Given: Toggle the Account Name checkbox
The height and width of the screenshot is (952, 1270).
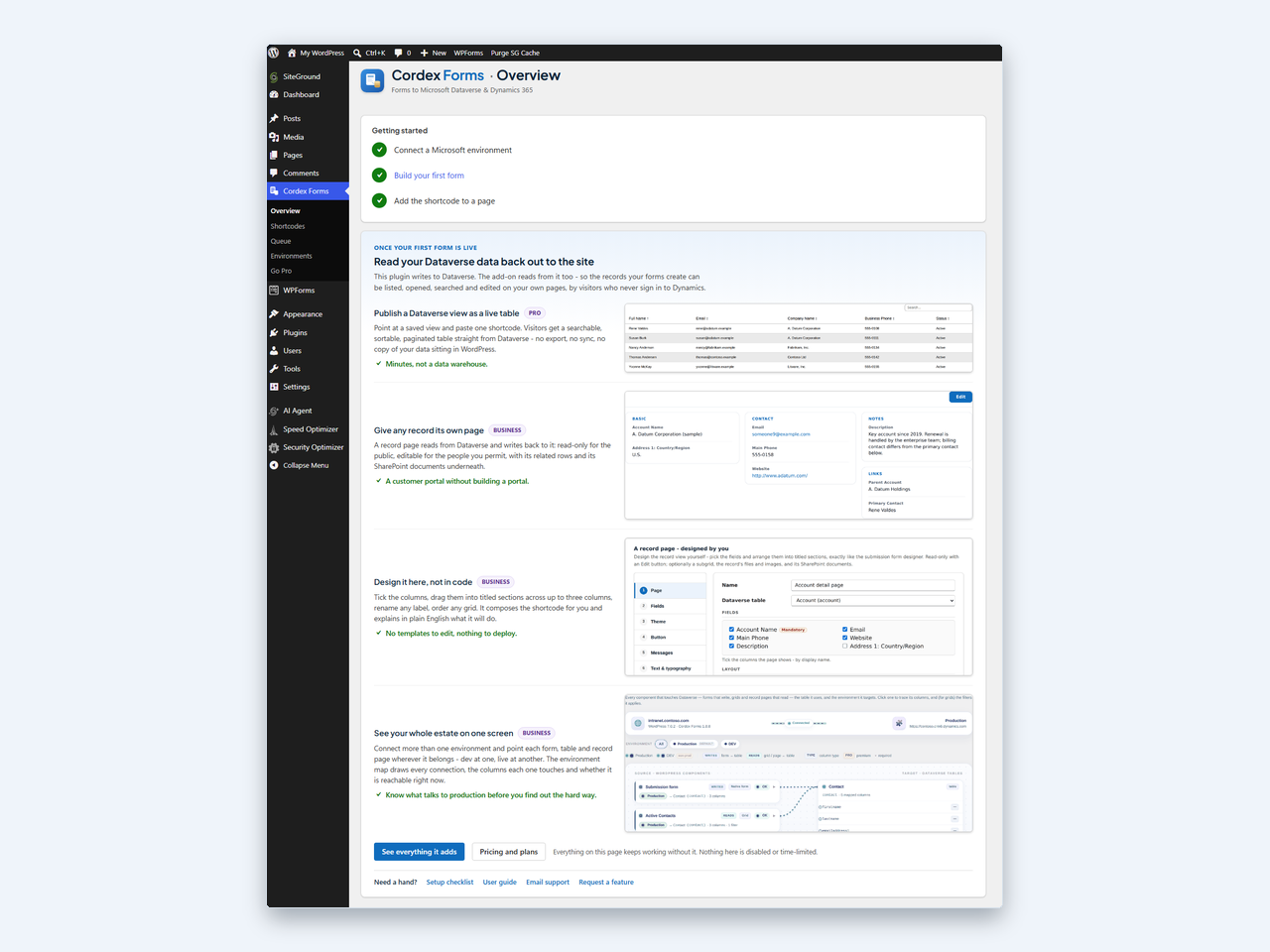Looking at the screenshot, I should pos(731,629).
